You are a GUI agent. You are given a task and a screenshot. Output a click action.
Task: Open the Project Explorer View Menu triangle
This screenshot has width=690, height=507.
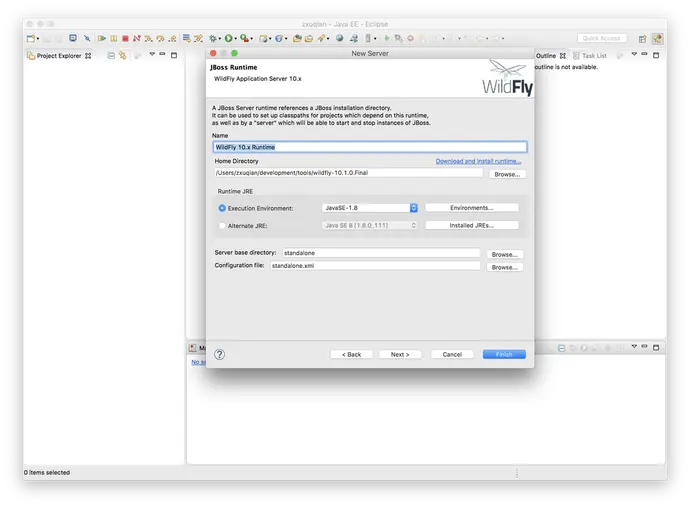[x=152, y=54]
